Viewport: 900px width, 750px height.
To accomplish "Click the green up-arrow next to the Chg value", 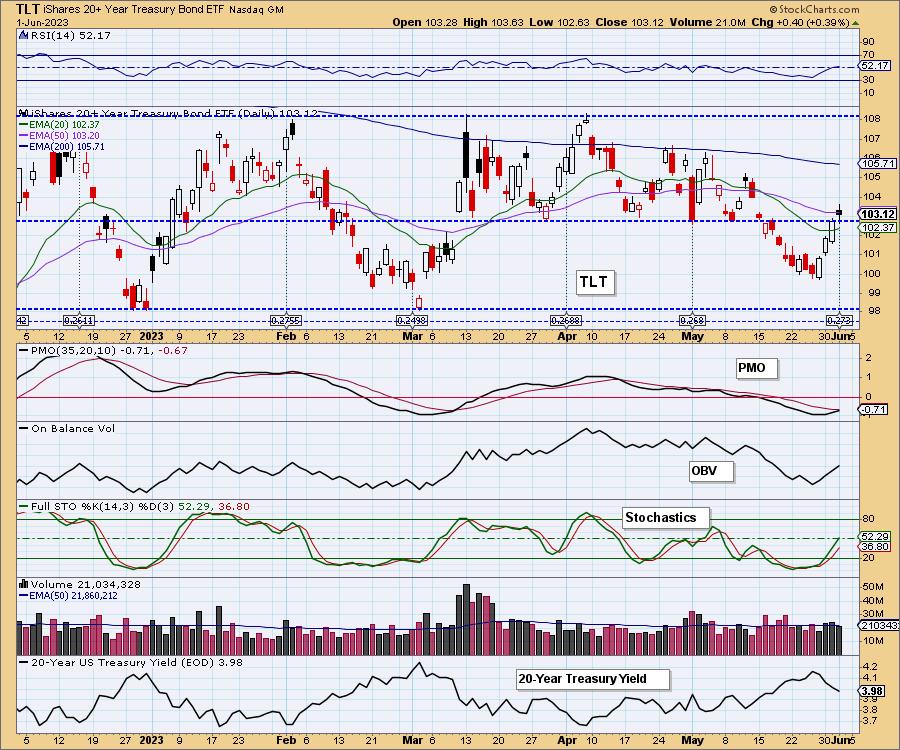I will (x=855, y=22).
